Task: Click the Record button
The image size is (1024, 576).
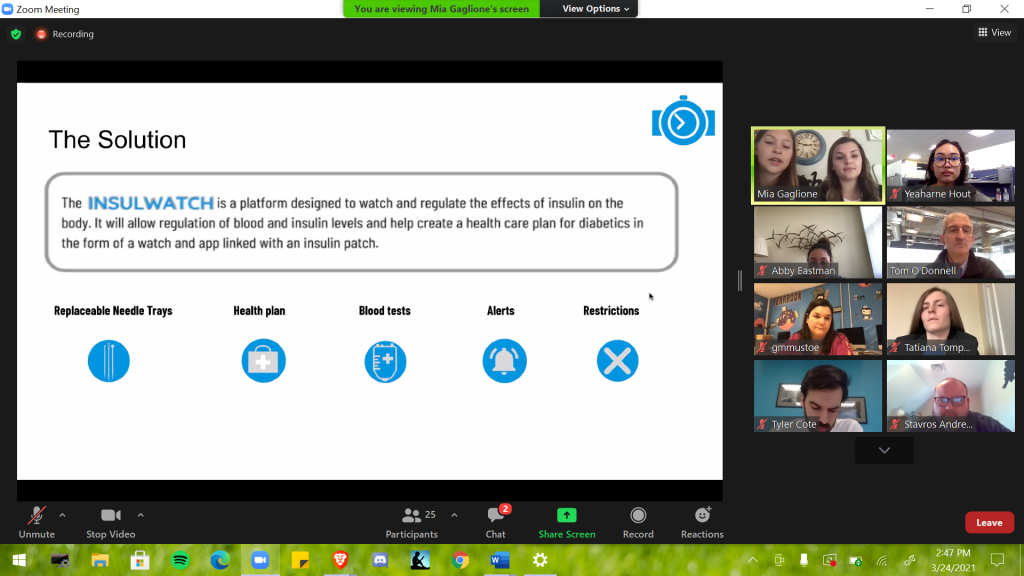Action: tap(638, 522)
